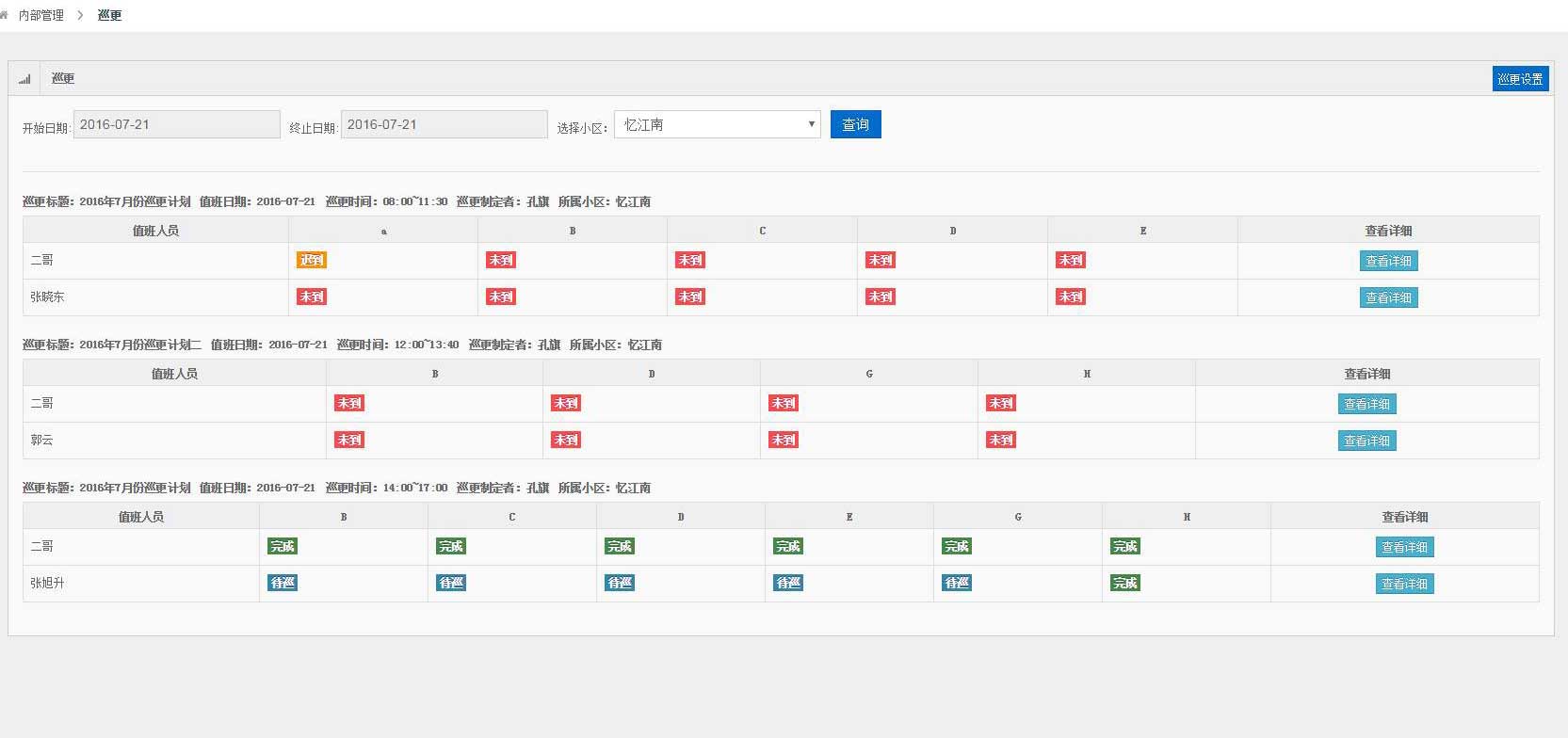Viewport: 1568px width, 738px height.
Task: Click the 开始日期 date input field
Action: coord(177,124)
